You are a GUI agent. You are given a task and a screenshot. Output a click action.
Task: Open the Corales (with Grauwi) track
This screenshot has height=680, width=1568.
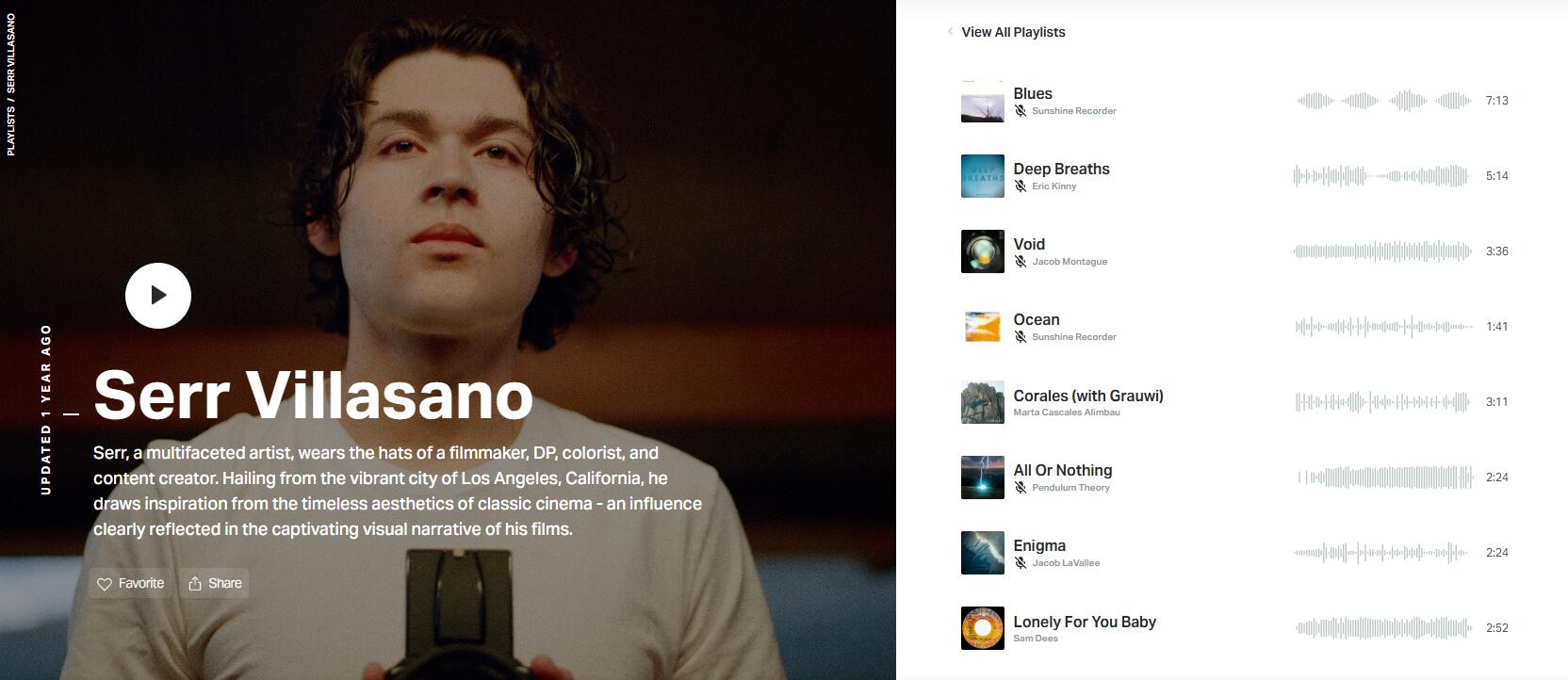1088,396
